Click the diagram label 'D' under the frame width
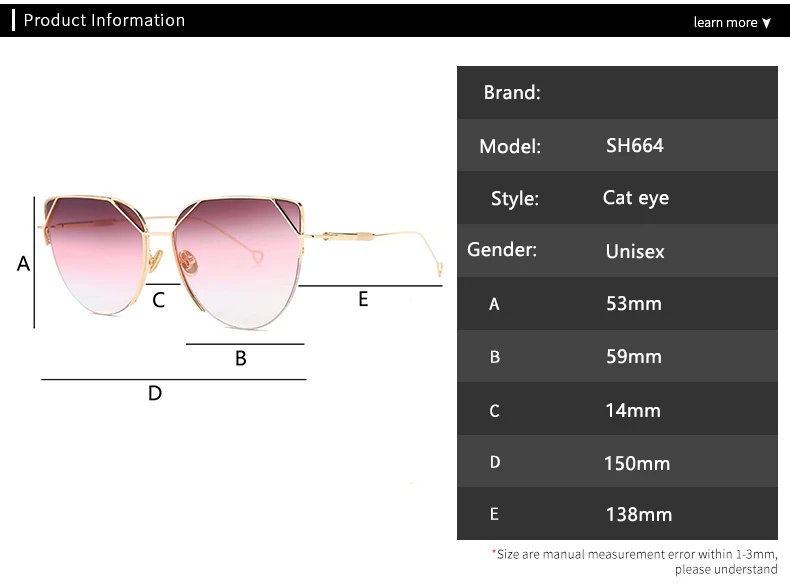Viewport: 790px width, 586px height. 155,393
